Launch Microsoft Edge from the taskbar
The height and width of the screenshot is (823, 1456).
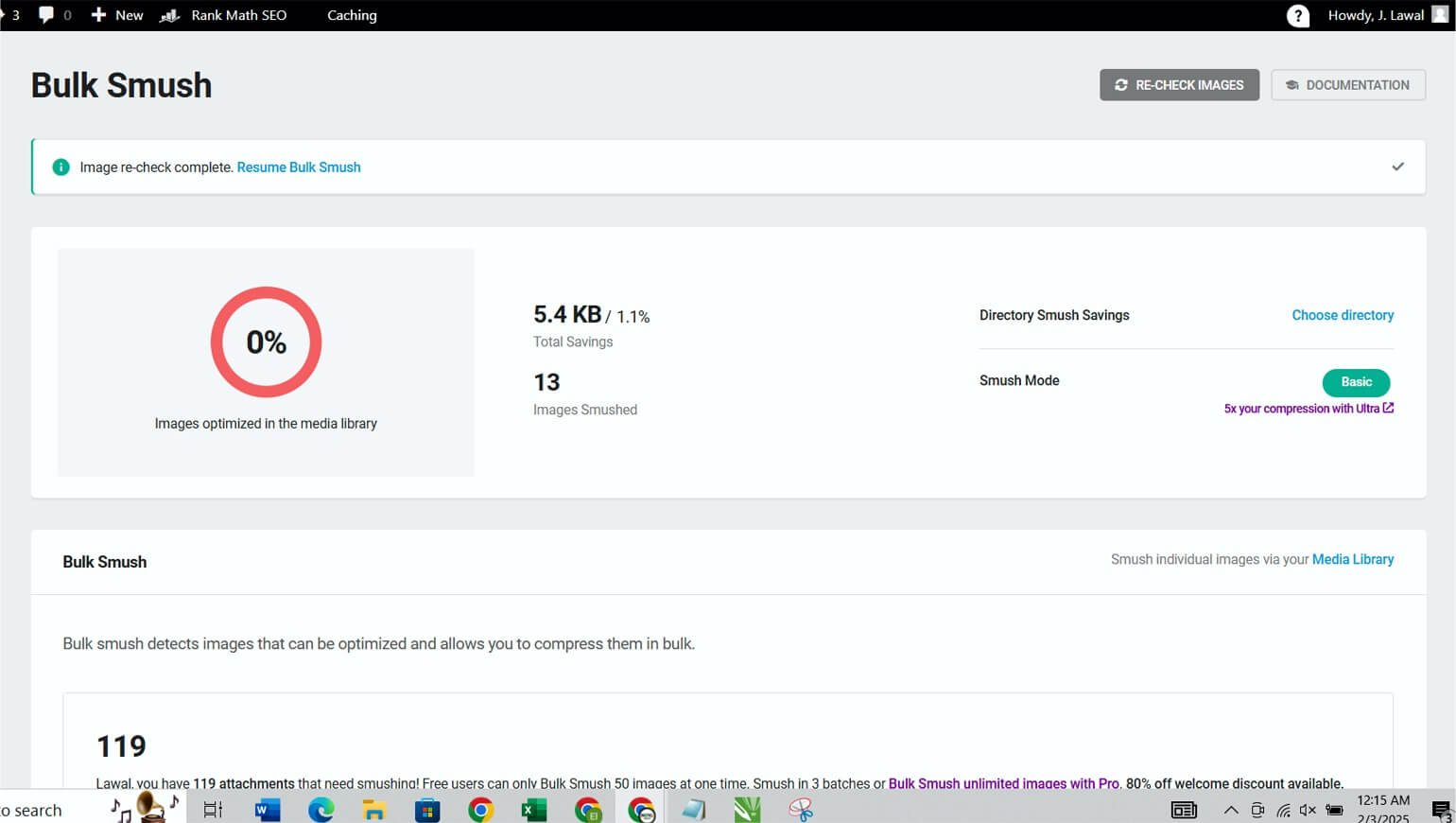click(321, 810)
